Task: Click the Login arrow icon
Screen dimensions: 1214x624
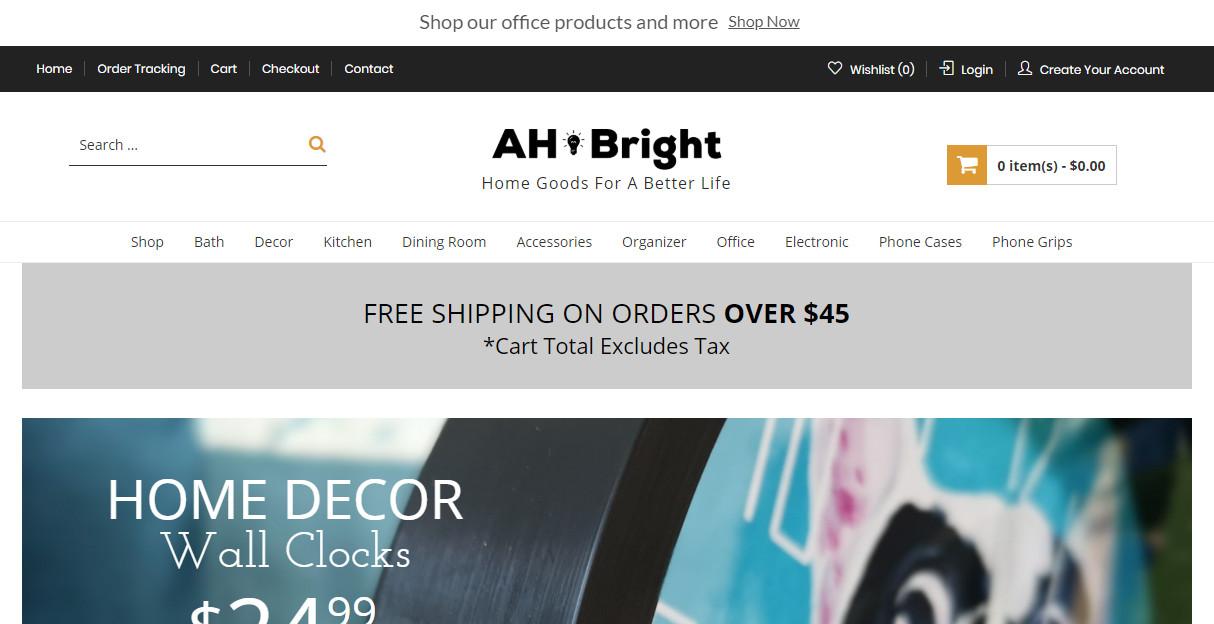Action: 947,68
